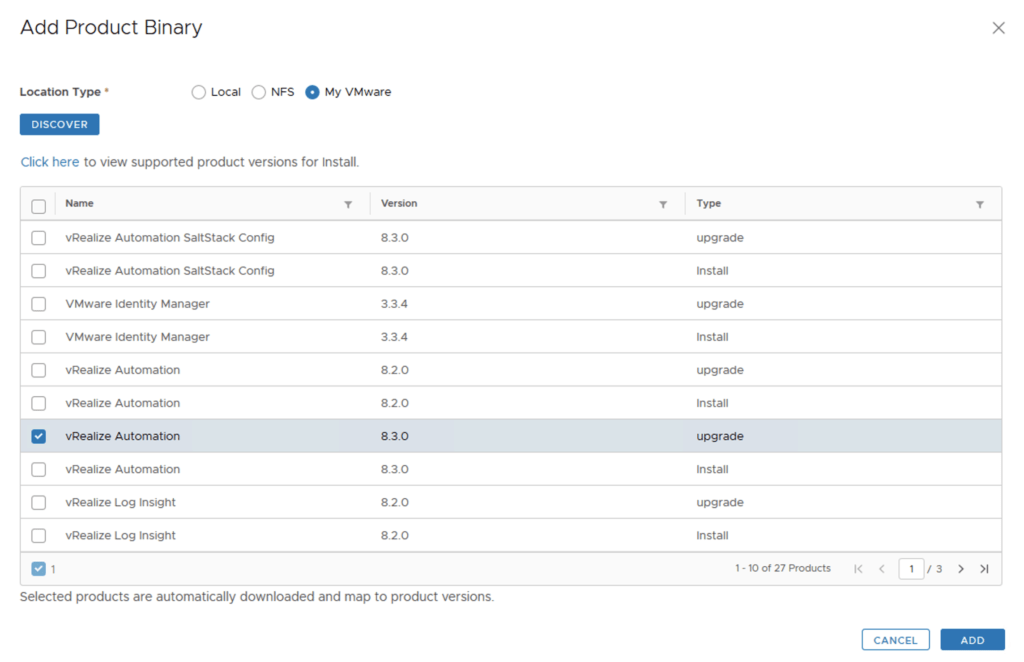This screenshot has height=662, width=1024.
Task: Toggle the select-all header checkbox
Action: click(x=38, y=206)
